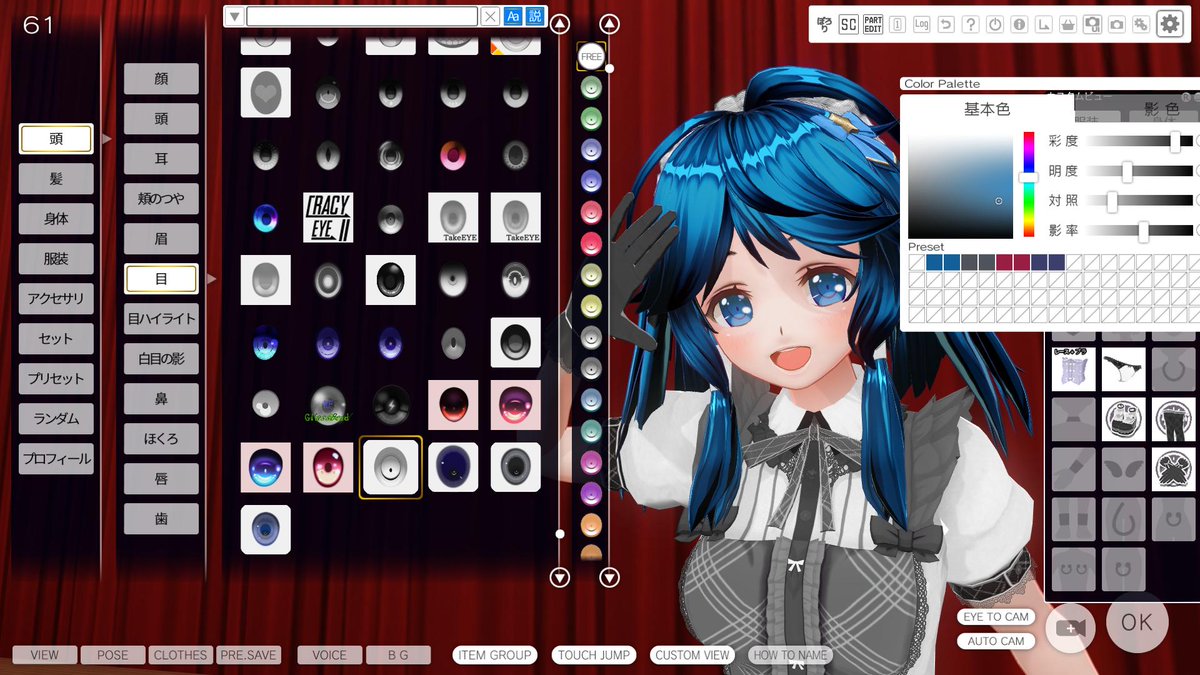Toggle AUTO CAM option
Viewport: 1200px width, 675px height.
pyautogui.click(x=995, y=641)
